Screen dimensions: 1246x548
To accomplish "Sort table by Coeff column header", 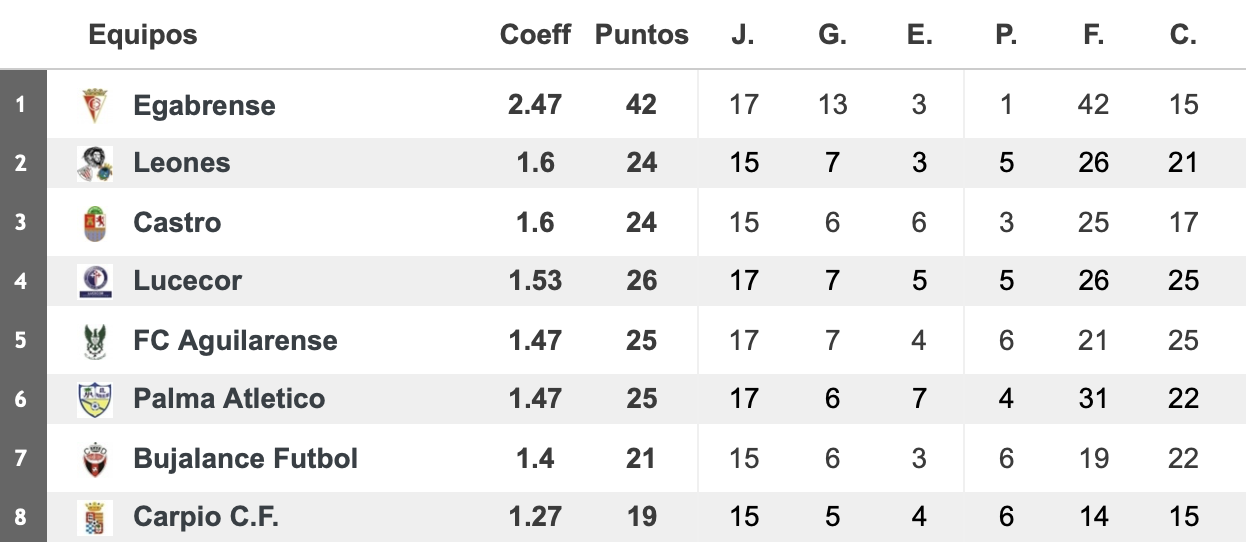I will (x=535, y=35).
